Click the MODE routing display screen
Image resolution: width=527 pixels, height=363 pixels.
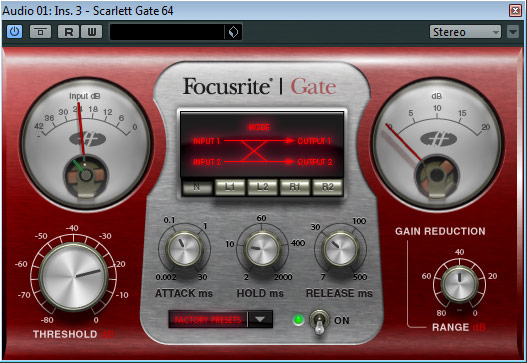coord(262,145)
